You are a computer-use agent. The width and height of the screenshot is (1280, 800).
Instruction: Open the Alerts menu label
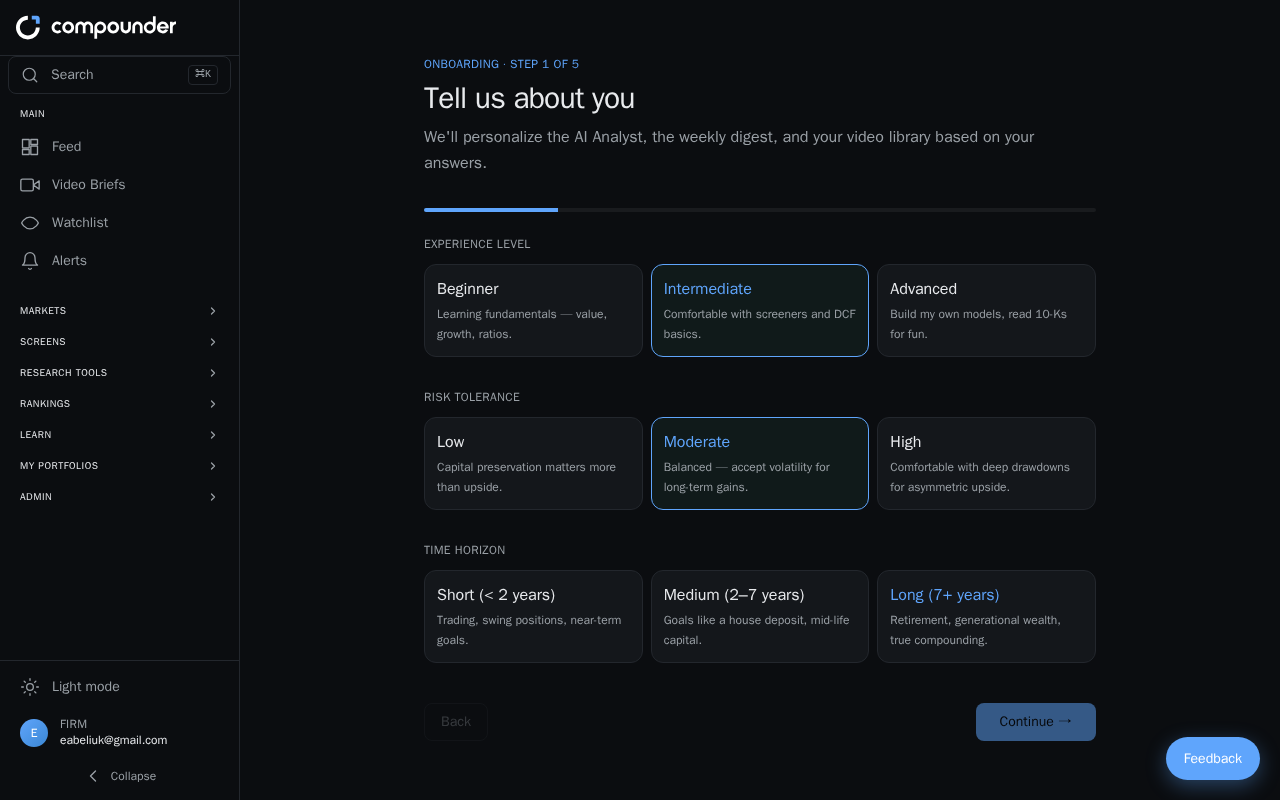(x=69, y=261)
